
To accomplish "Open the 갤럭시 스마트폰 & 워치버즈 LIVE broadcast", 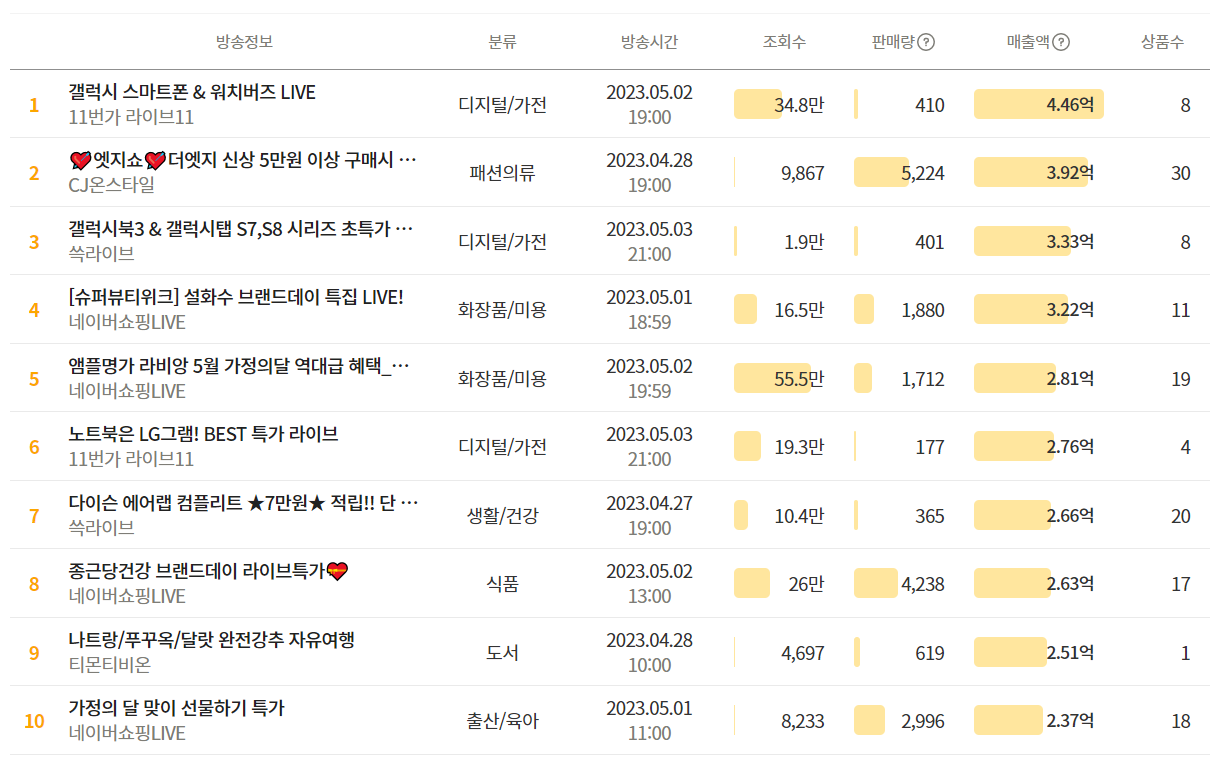I will point(192,92).
